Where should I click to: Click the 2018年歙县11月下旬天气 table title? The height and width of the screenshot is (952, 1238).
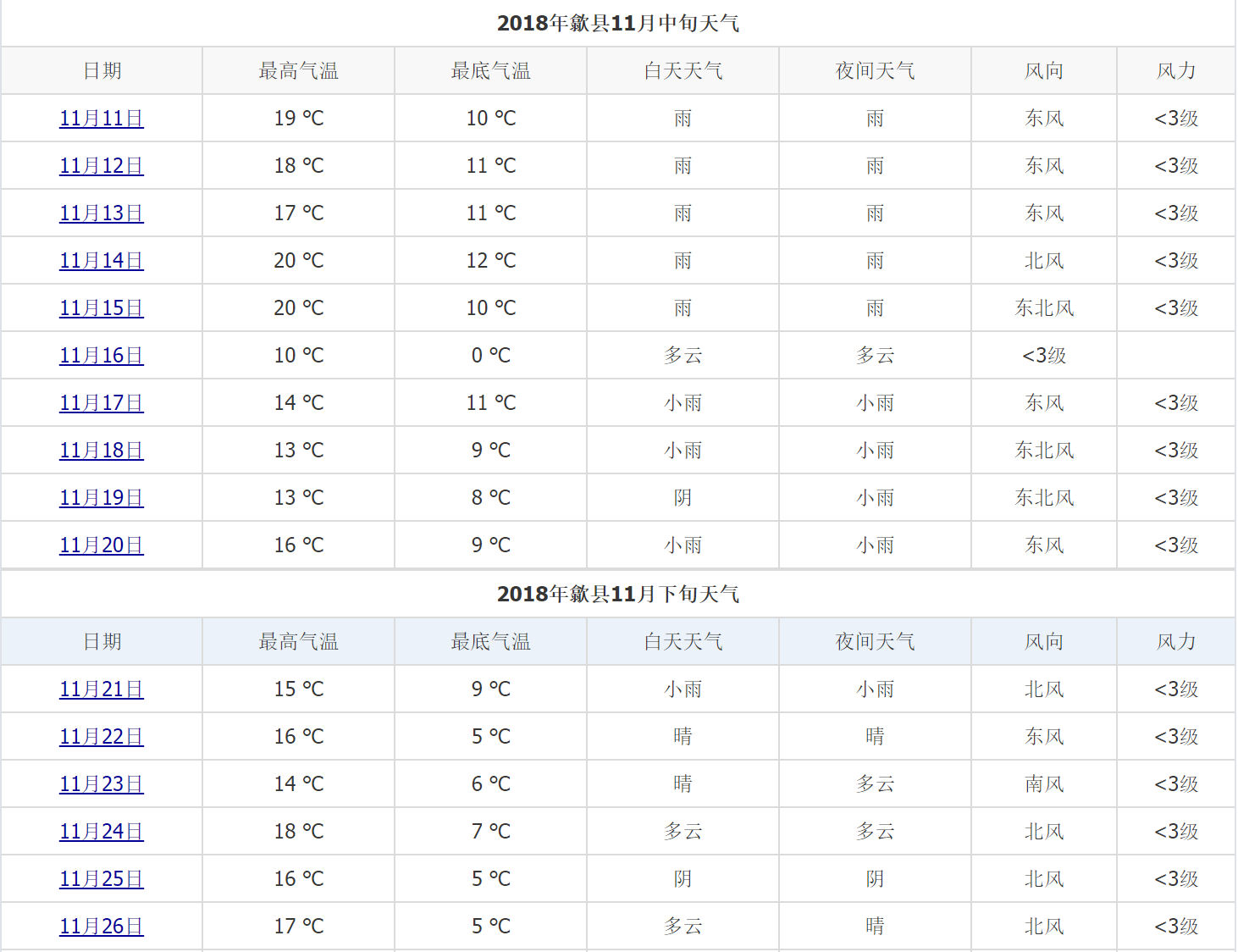(x=618, y=595)
